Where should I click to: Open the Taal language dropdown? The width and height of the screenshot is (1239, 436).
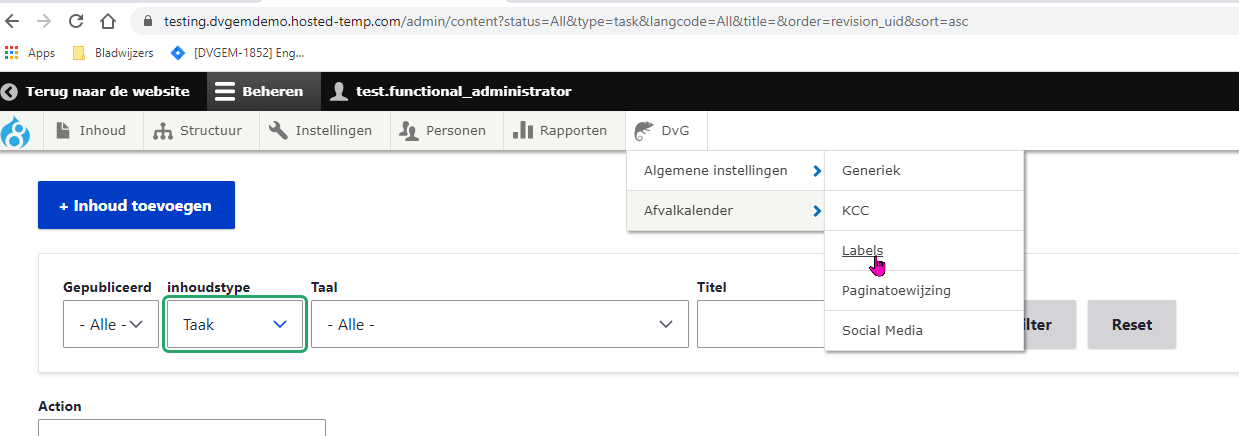(499, 324)
